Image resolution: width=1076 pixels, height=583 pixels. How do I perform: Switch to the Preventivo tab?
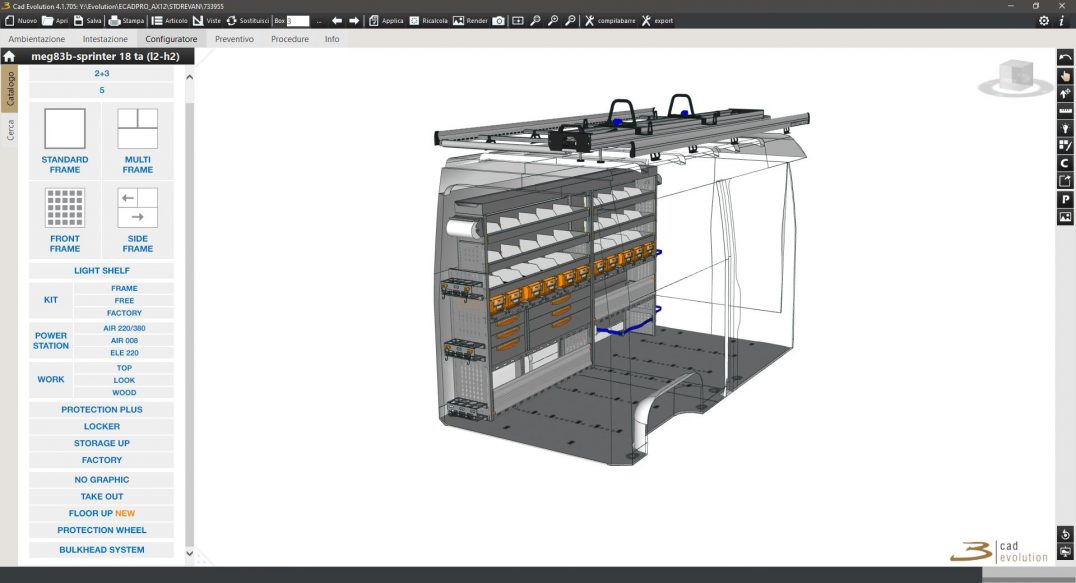234,39
